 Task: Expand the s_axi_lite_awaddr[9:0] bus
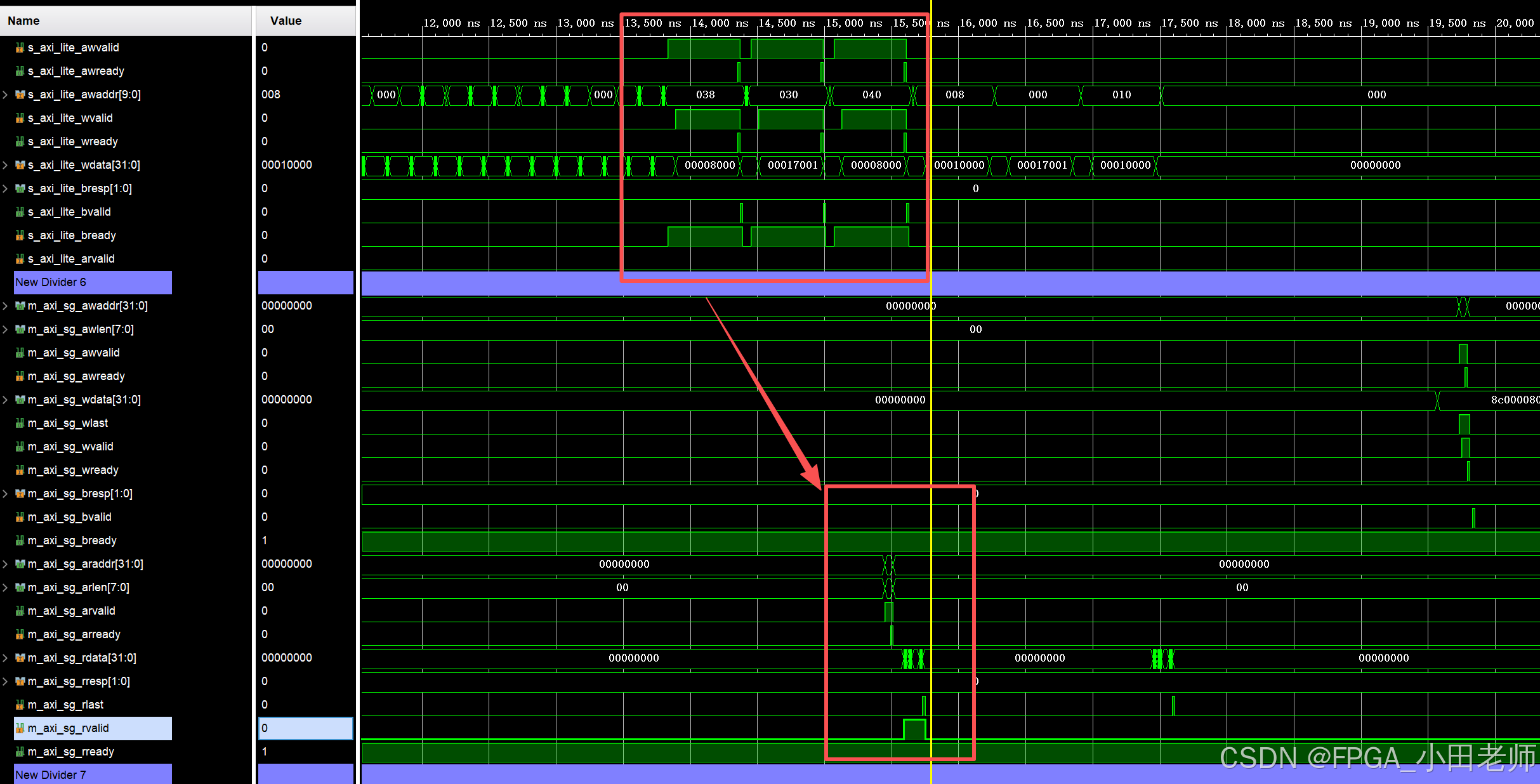pos(6,95)
